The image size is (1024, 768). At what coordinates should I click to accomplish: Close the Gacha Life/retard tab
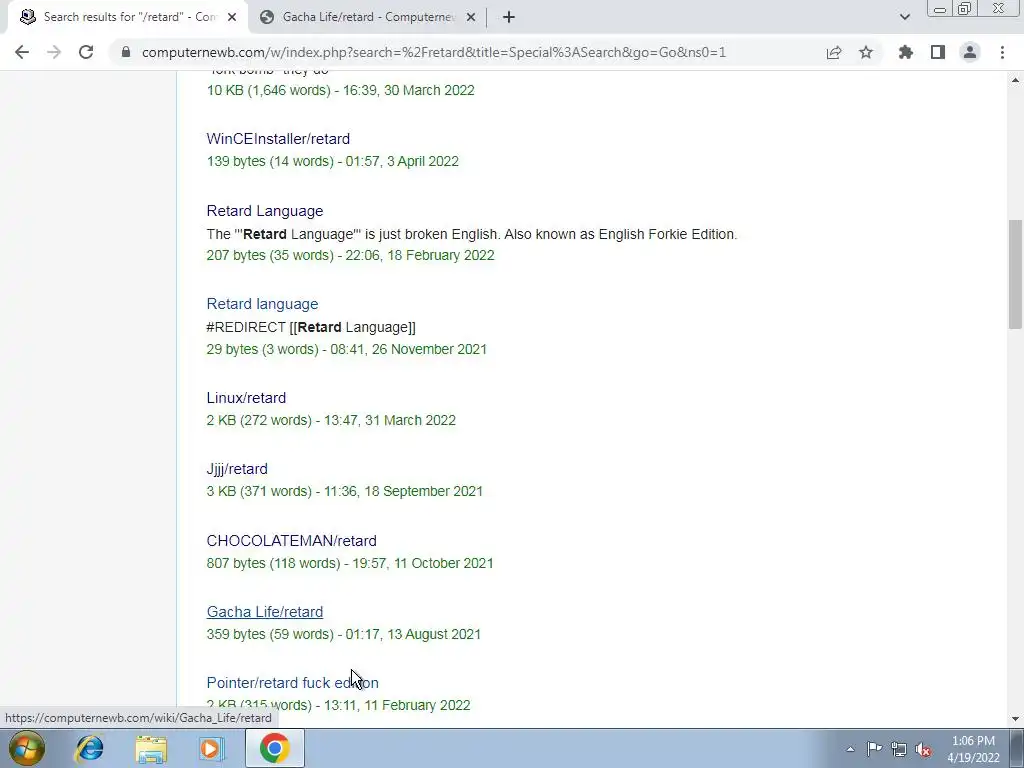pyautogui.click(x=470, y=17)
